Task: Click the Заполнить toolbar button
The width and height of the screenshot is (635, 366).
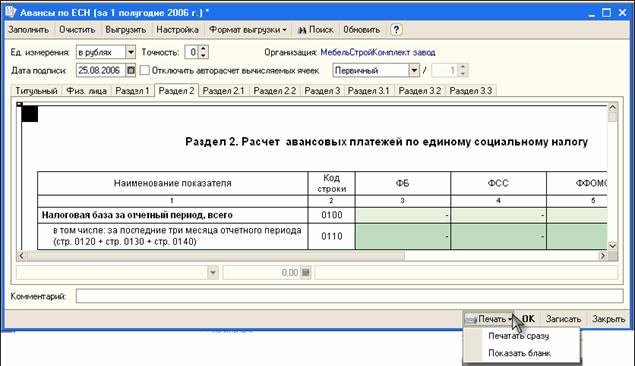Action: pyautogui.click(x=28, y=30)
